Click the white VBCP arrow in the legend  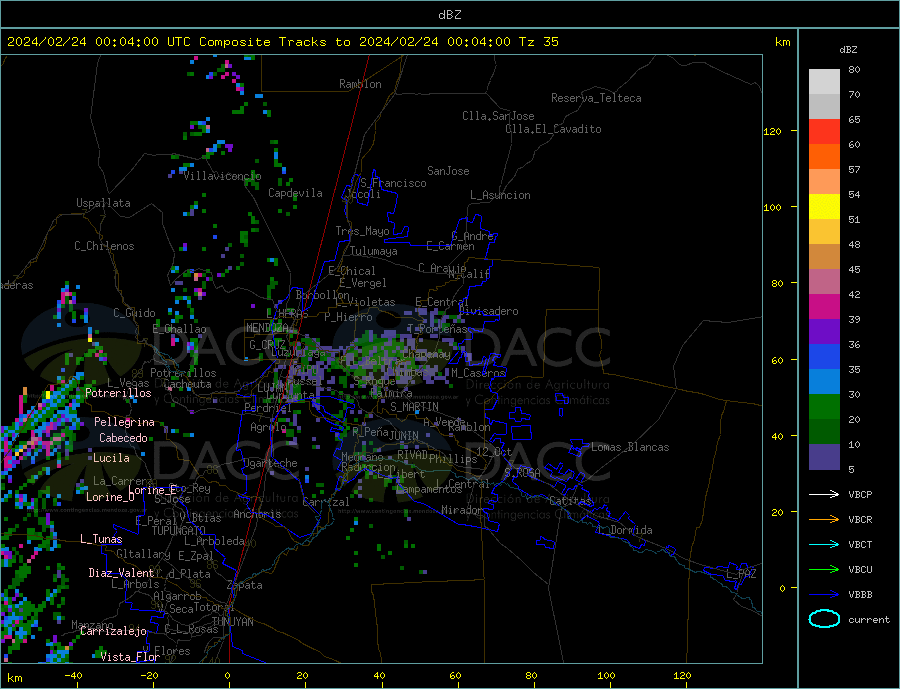click(x=824, y=494)
